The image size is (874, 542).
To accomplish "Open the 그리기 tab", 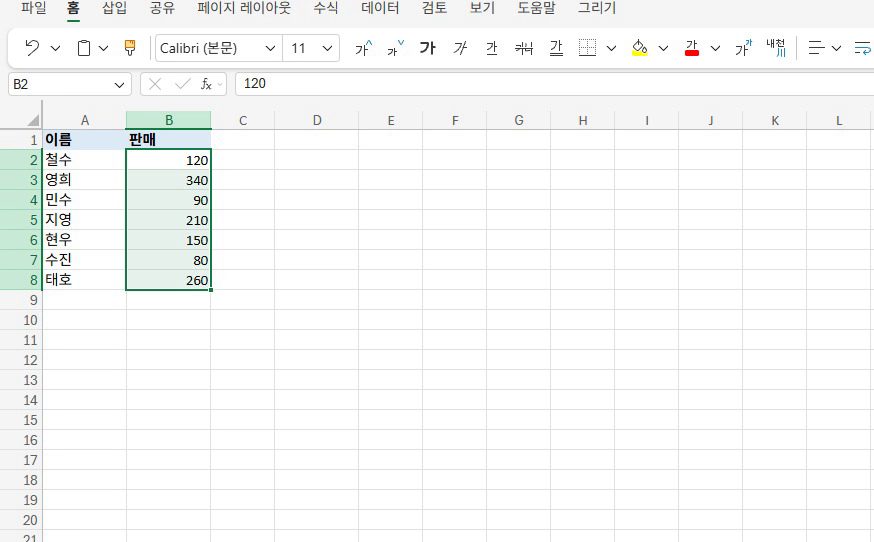I will tap(596, 8).
